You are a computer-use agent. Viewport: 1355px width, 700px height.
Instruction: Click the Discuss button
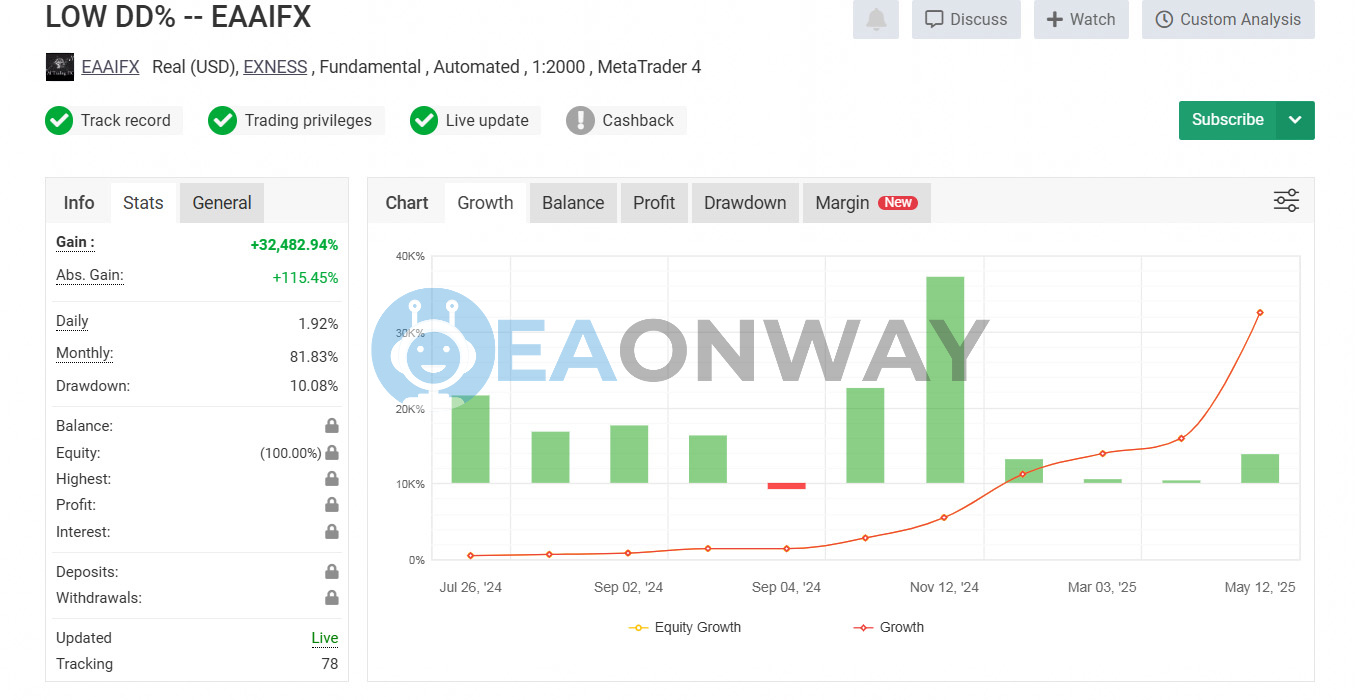pos(966,19)
